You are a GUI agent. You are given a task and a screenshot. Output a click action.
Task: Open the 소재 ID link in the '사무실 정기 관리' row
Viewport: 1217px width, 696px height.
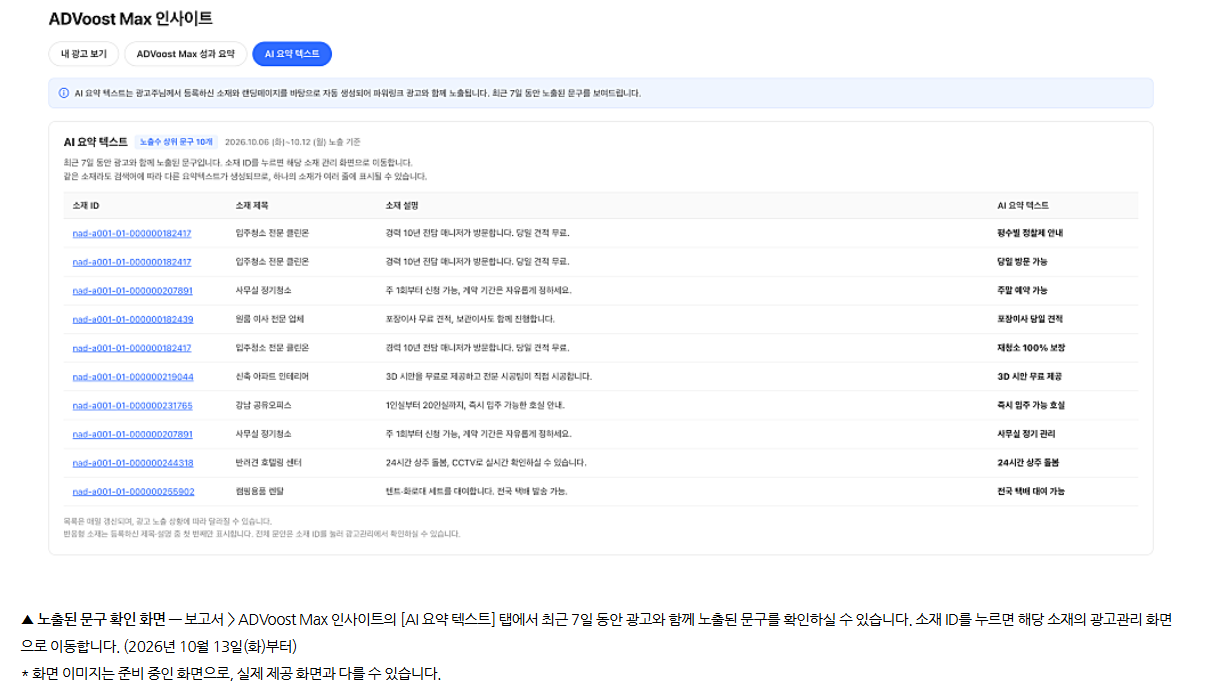pyautogui.click(x=132, y=435)
